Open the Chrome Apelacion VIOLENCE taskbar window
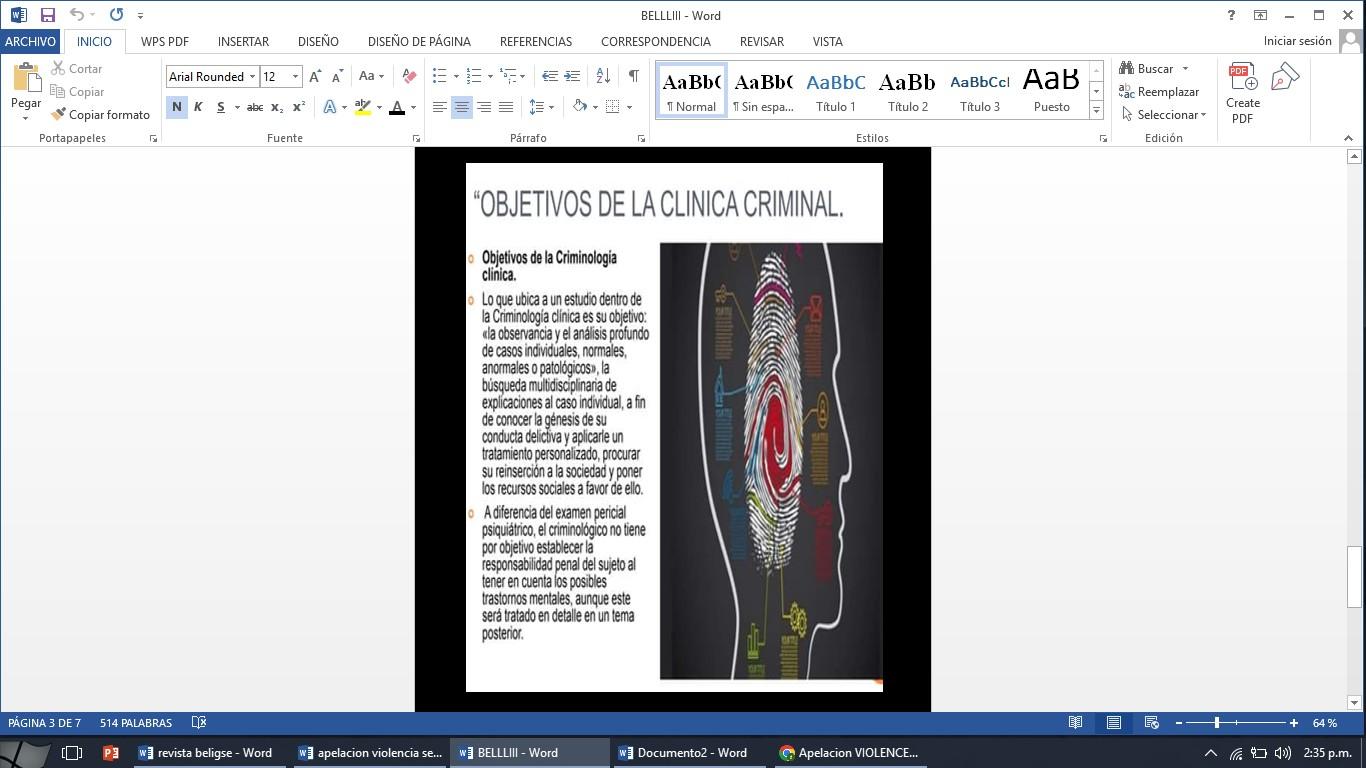Viewport: 1366px width, 768px height. (850, 753)
